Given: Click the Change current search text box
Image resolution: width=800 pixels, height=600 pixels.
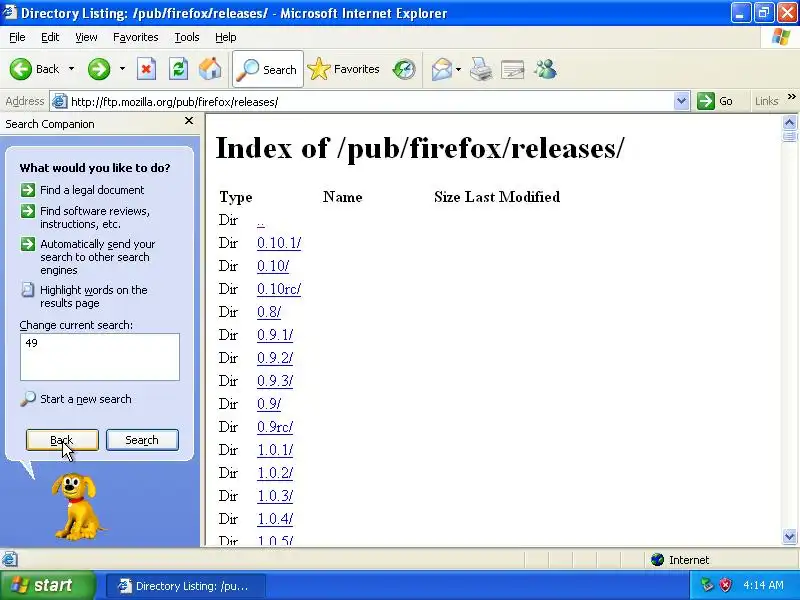Looking at the screenshot, I should coord(100,357).
